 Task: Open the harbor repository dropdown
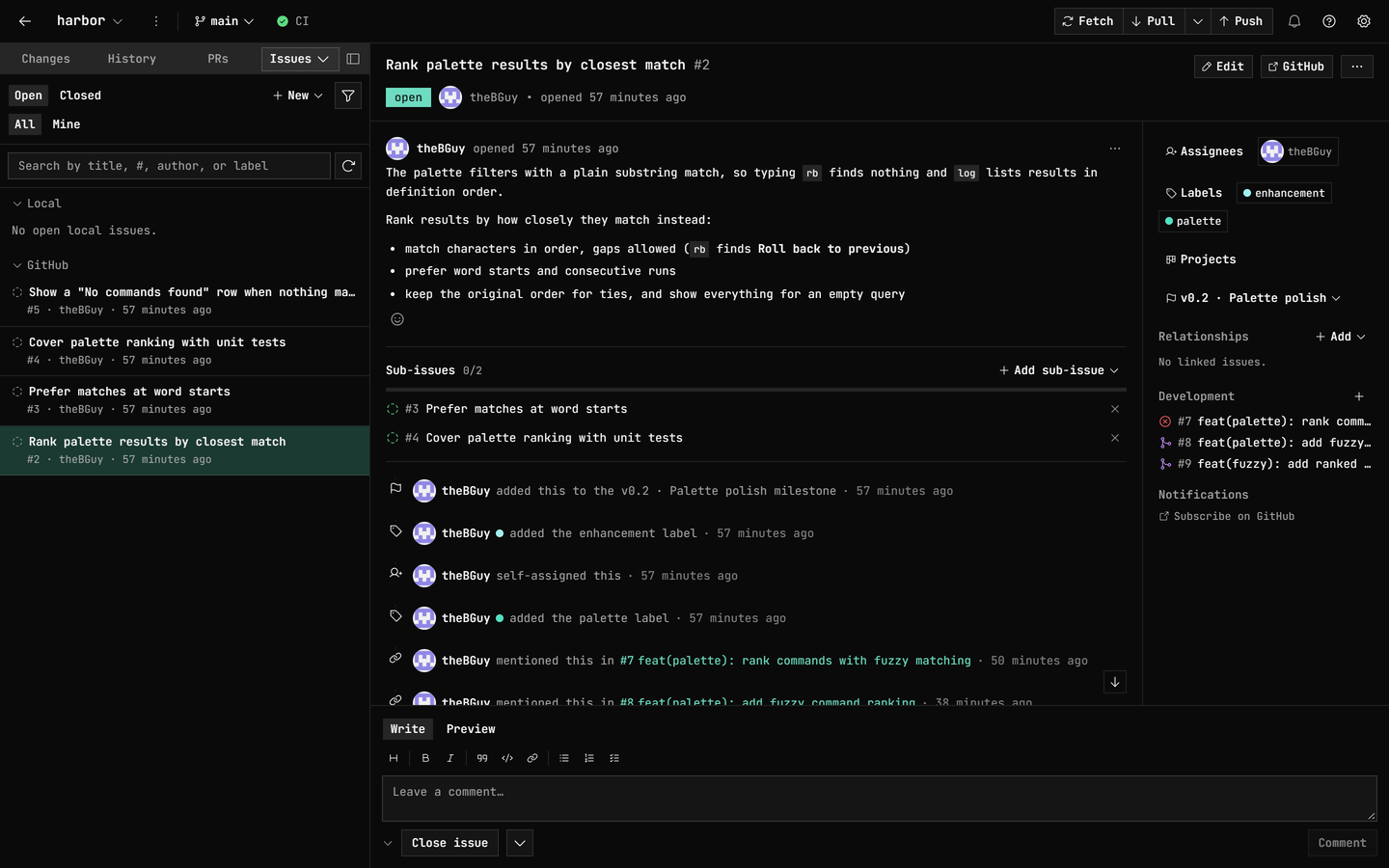point(90,21)
